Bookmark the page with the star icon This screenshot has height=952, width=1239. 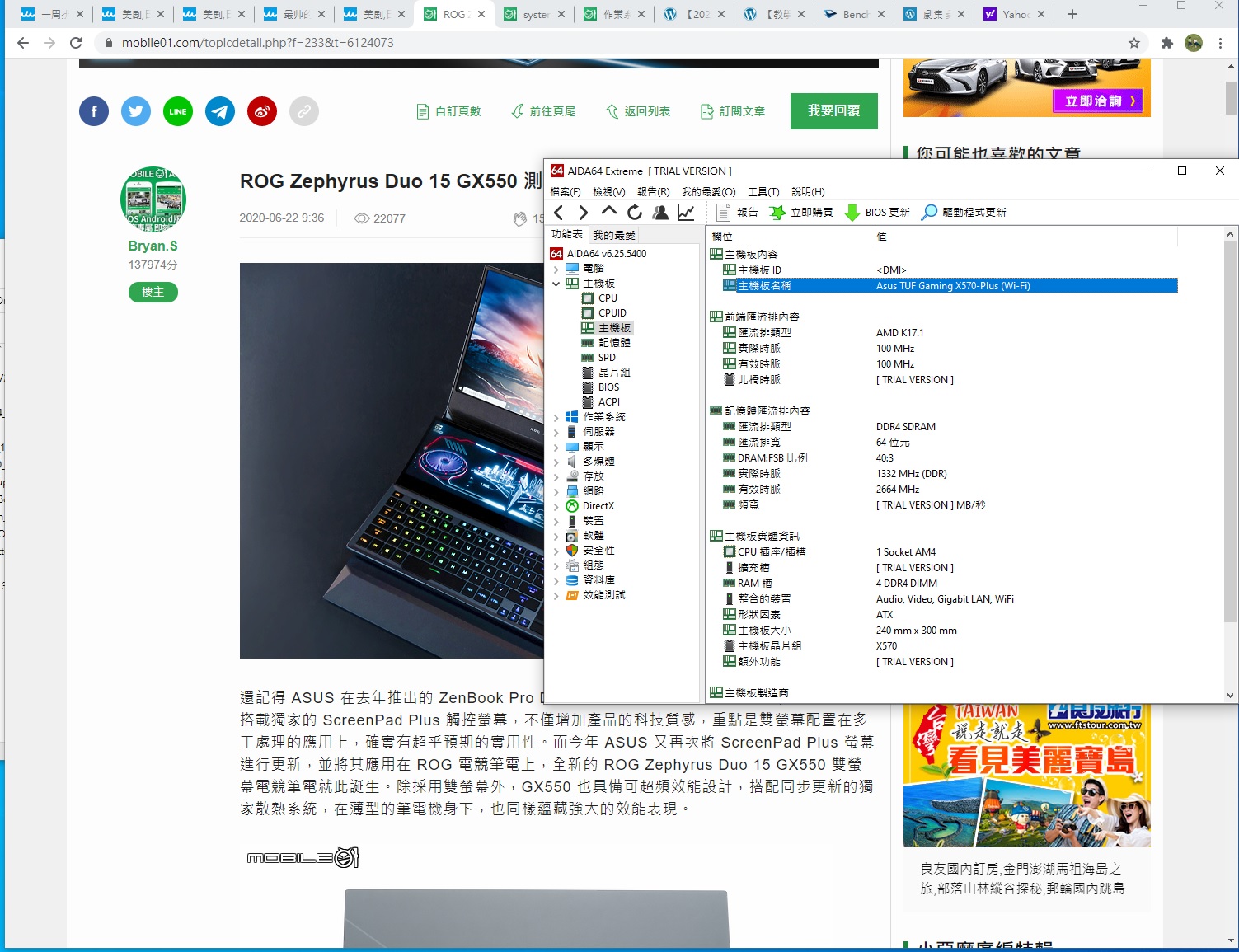tap(1134, 43)
